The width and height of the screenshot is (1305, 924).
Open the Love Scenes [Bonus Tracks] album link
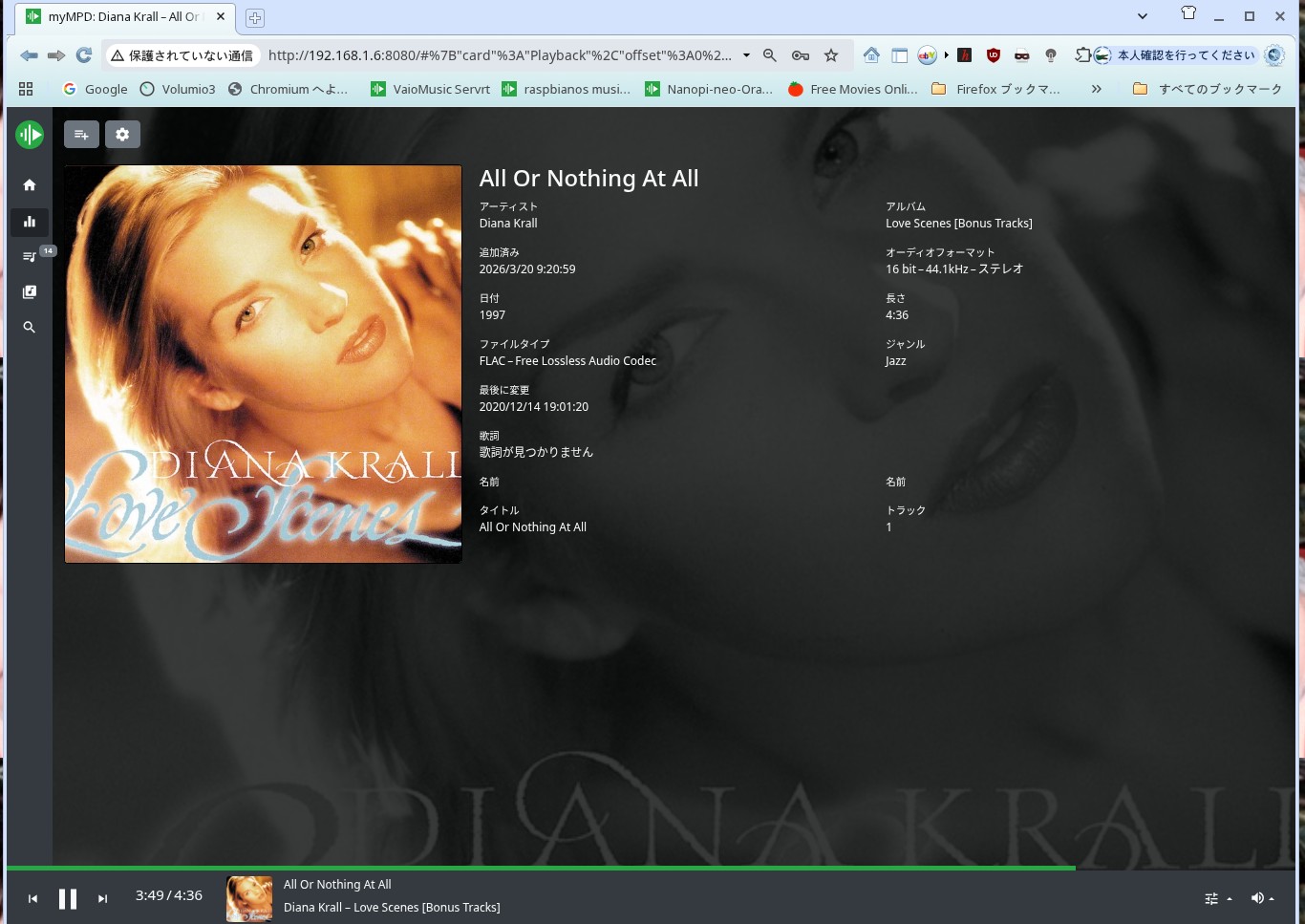[958, 224]
